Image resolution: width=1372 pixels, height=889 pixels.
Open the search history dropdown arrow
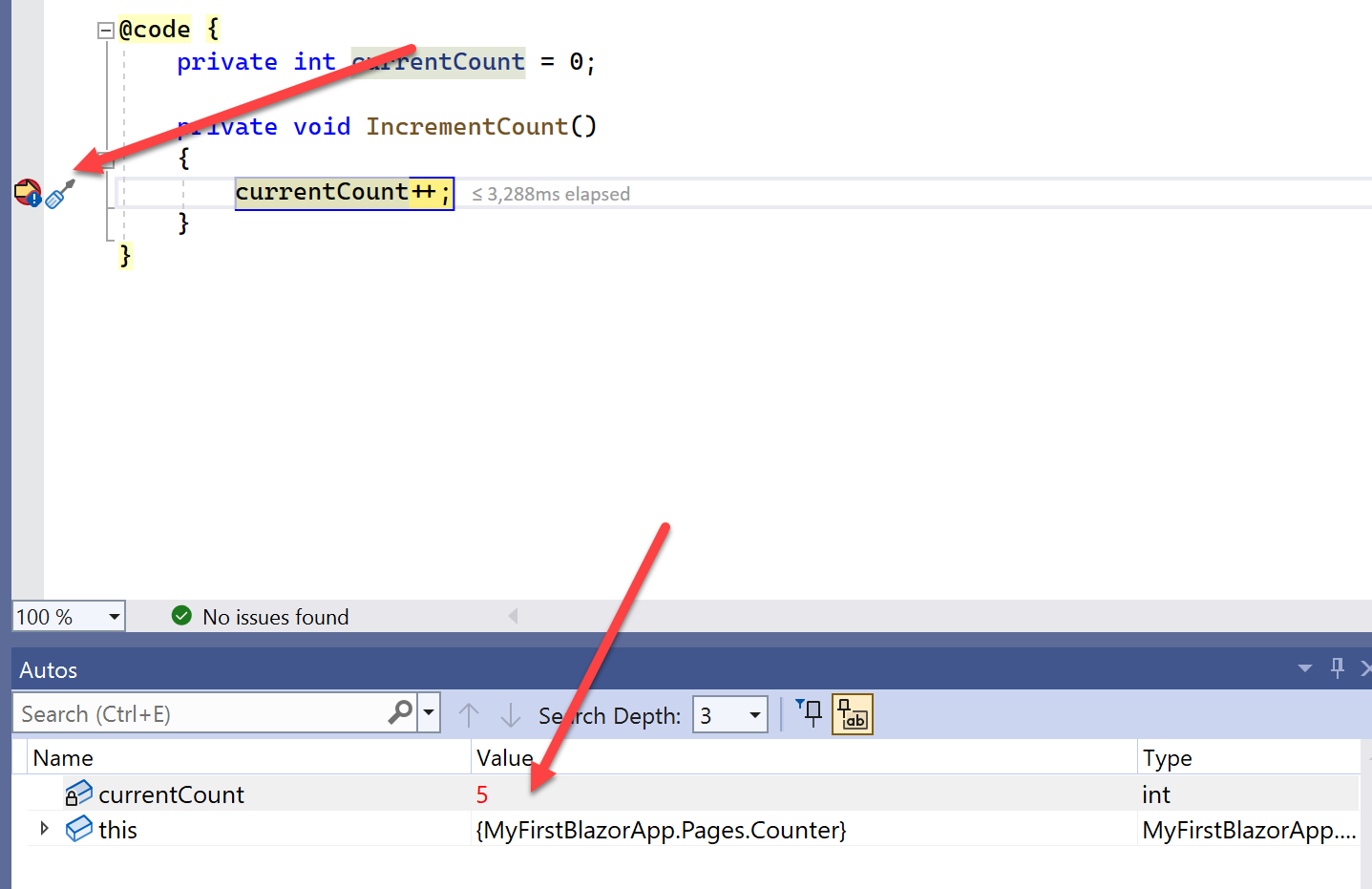pos(429,713)
